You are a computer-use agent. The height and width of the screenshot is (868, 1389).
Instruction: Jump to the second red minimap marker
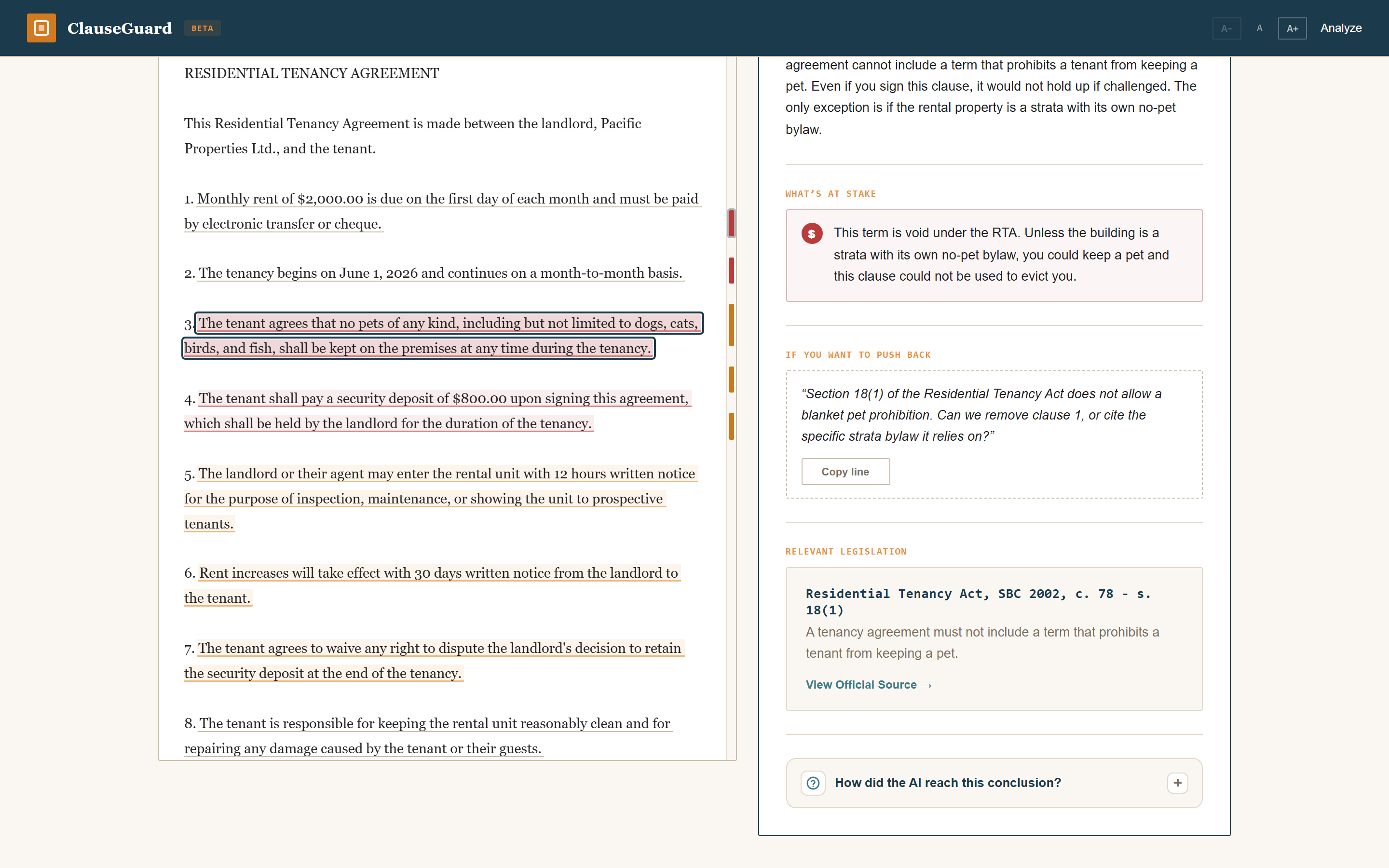click(731, 271)
